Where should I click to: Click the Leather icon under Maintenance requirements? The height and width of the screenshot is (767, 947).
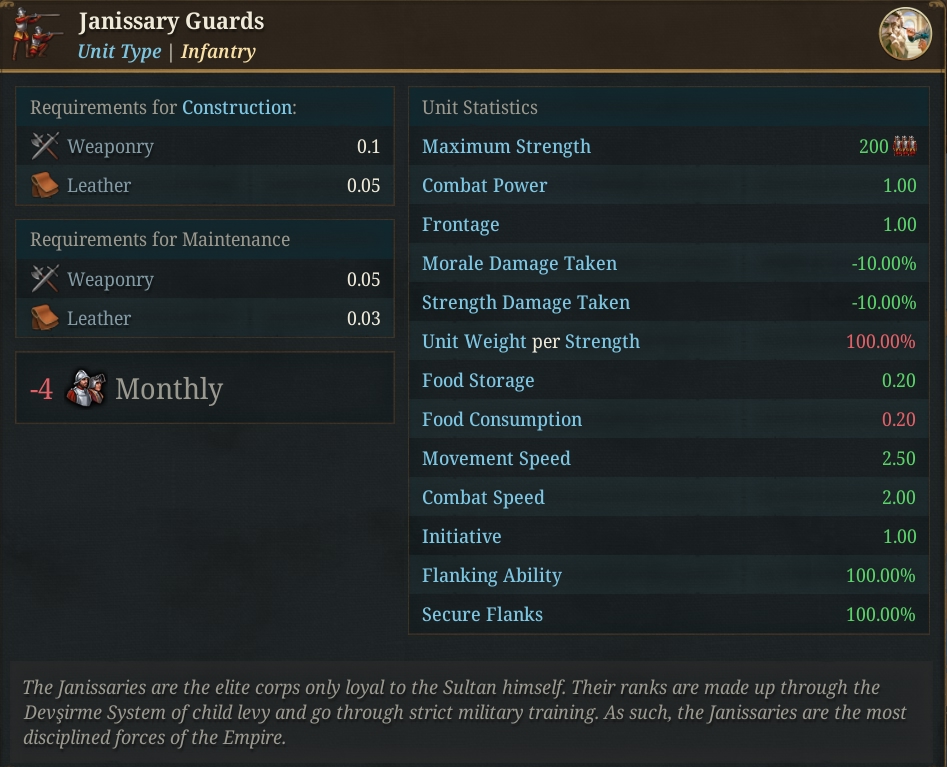coord(45,318)
